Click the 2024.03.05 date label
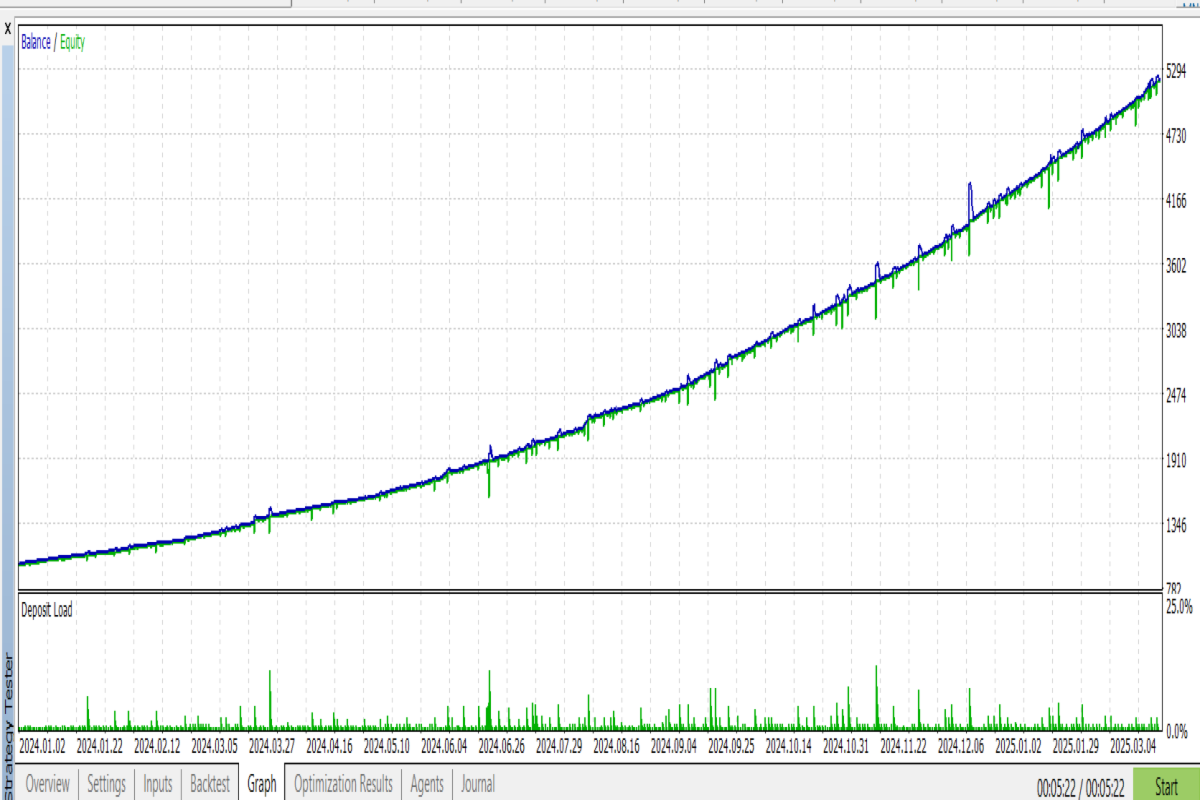The width and height of the screenshot is (1200, 800). (214, 745)
